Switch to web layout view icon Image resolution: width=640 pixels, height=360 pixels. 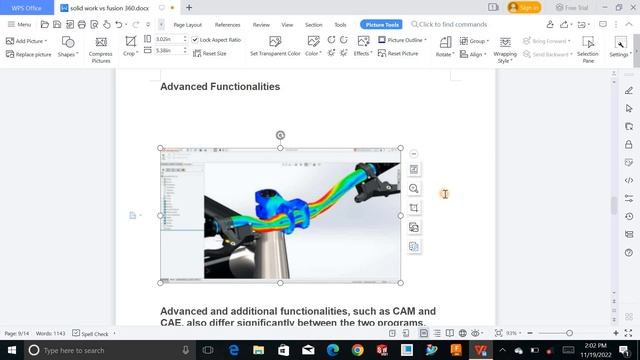462,333
